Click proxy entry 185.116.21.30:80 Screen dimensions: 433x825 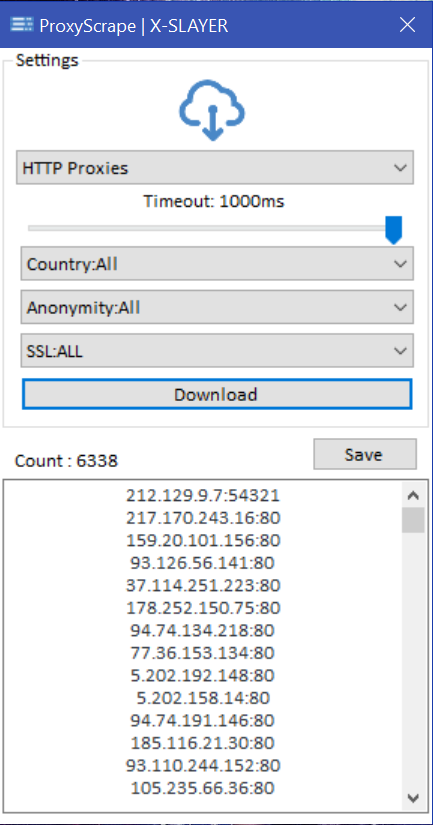tap(203, 743)
